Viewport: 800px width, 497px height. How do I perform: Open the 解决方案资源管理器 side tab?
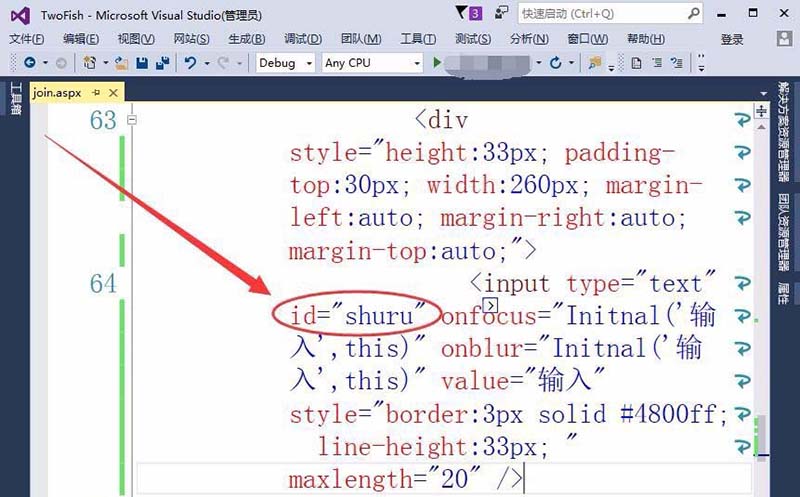tap(784, 132)
